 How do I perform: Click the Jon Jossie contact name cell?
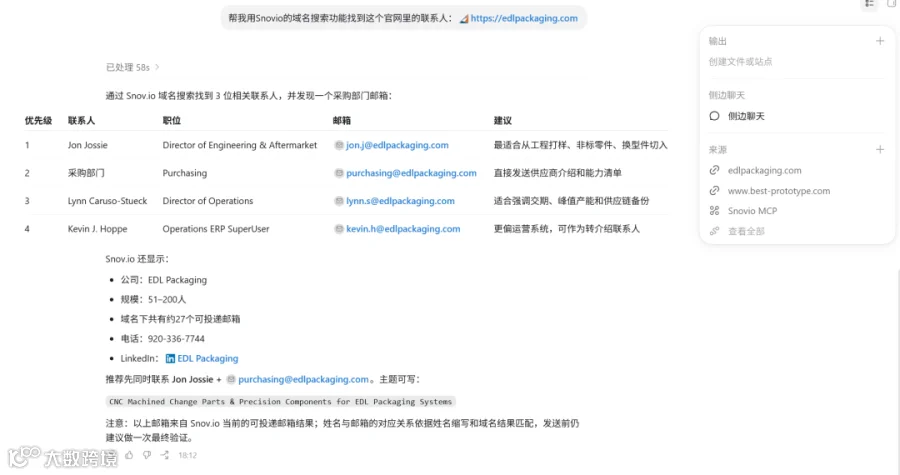(x=87, y=145)
